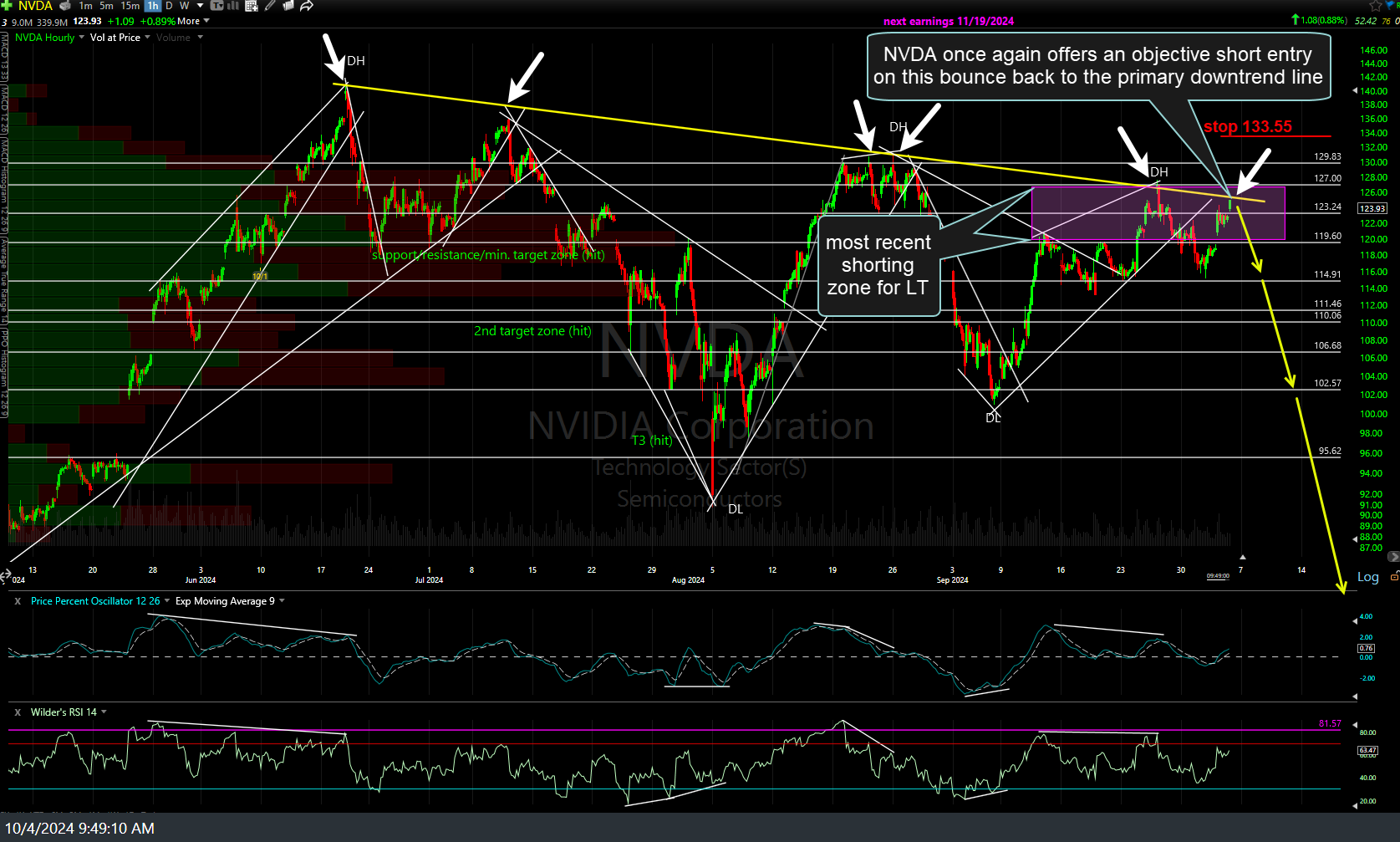Click the +0.89% change value

(158, 22)
